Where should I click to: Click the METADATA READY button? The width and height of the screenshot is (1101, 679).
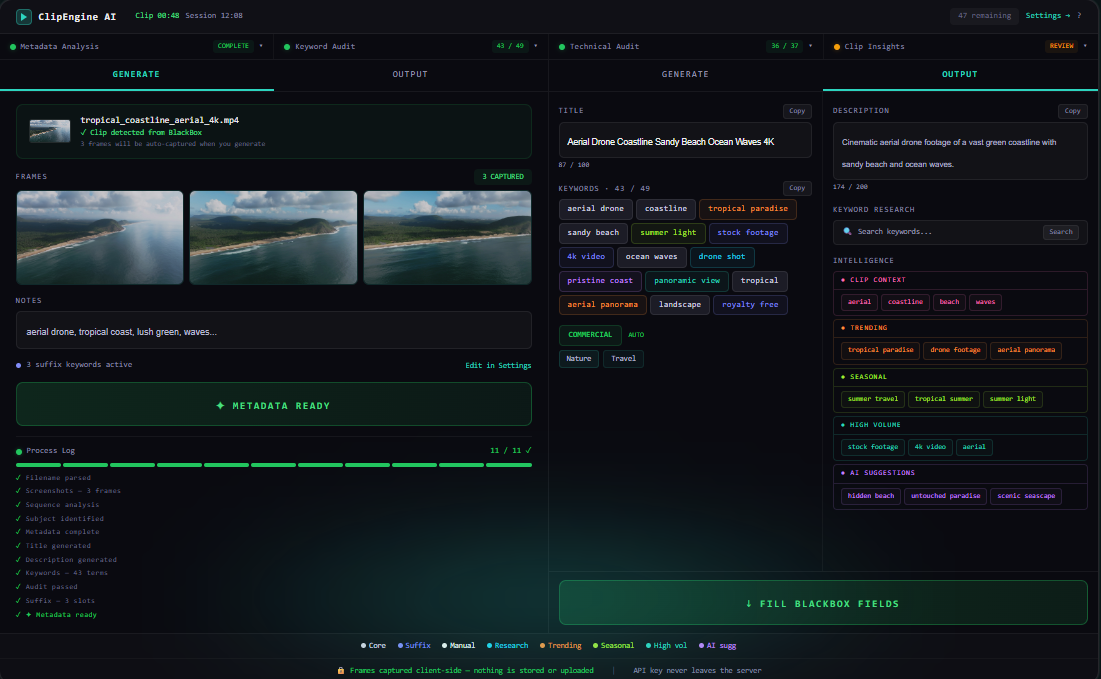[274, 404]
